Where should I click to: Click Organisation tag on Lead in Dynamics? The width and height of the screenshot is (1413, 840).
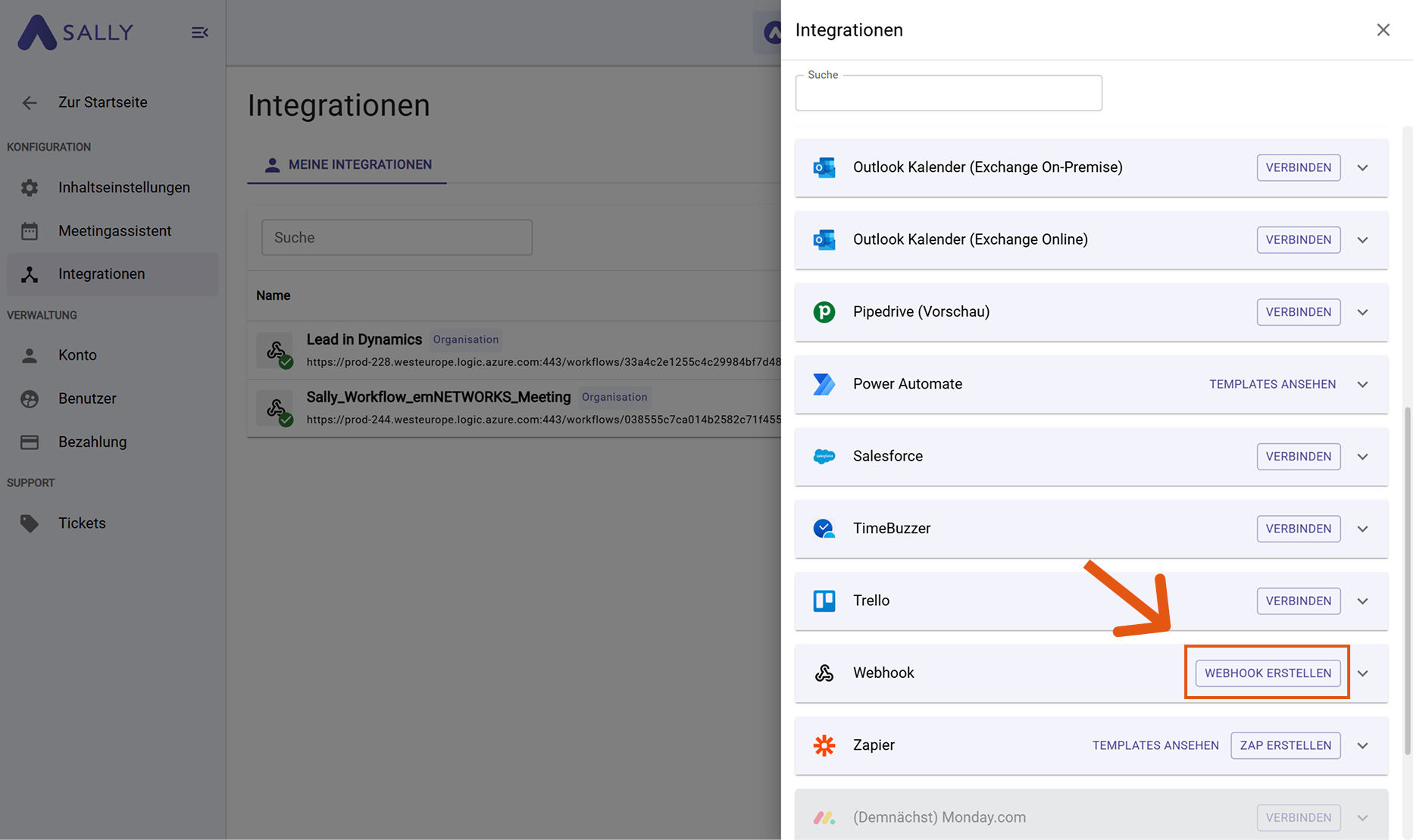click(466, 339)
